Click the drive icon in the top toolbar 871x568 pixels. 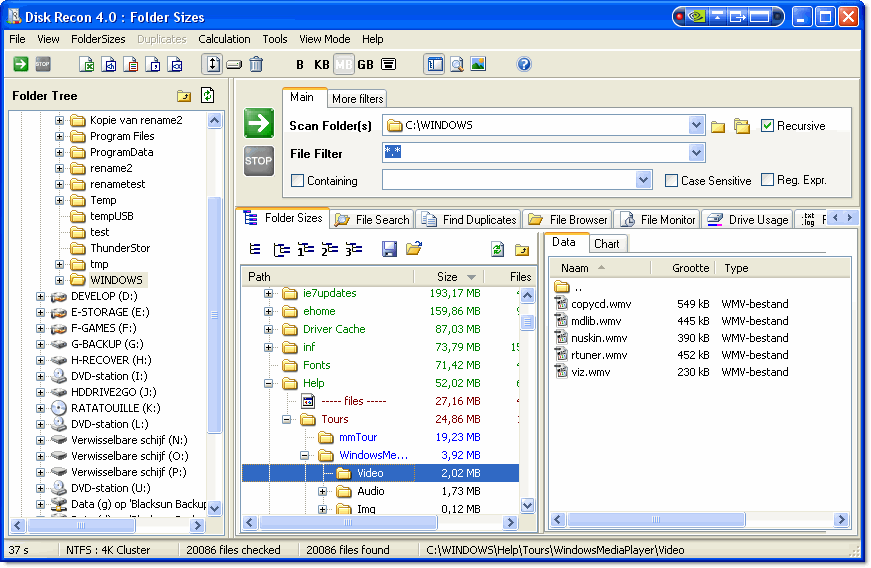click(234, 65)
